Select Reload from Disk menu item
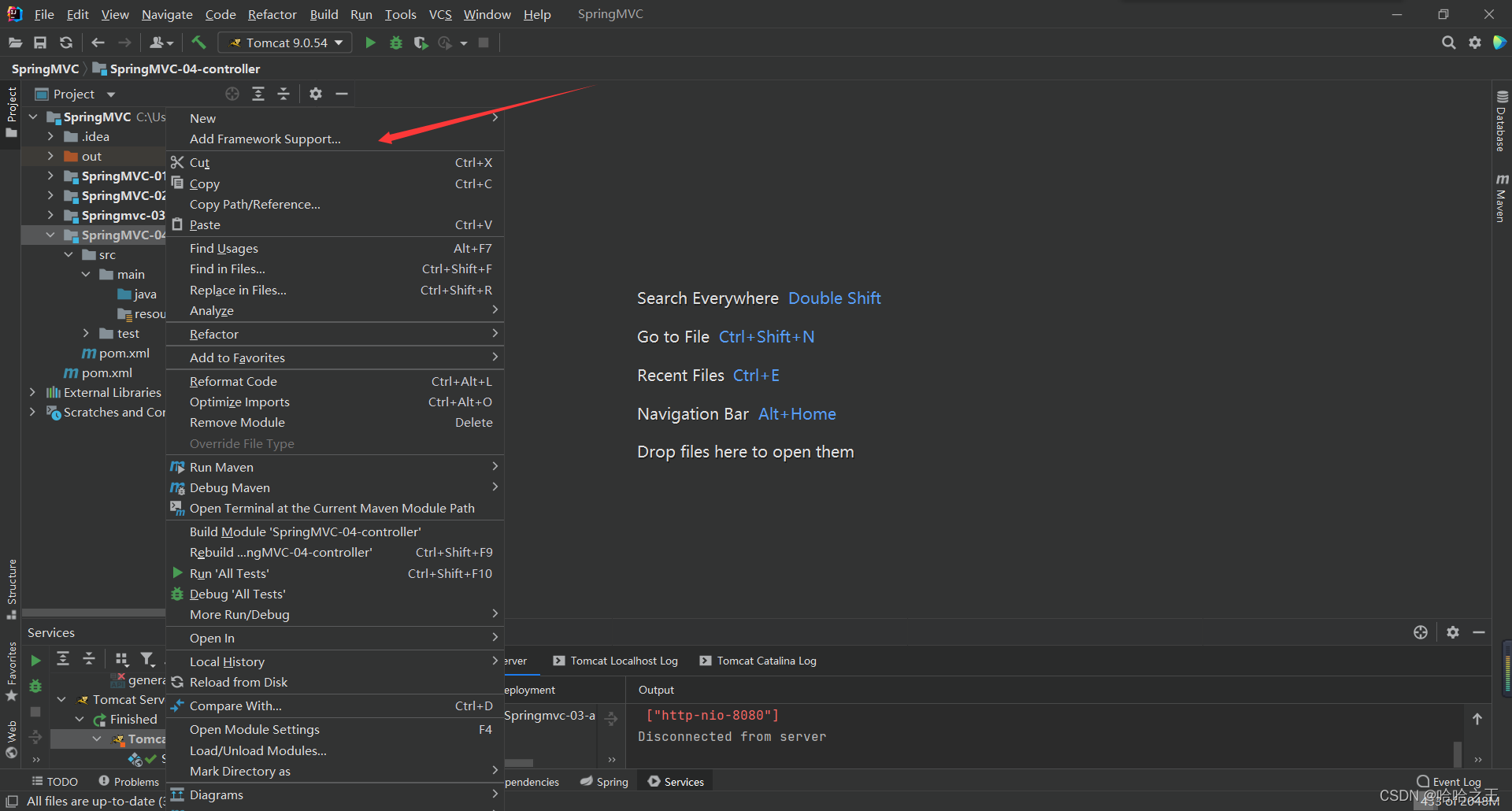1512x811 pixels. click(335, 682)
